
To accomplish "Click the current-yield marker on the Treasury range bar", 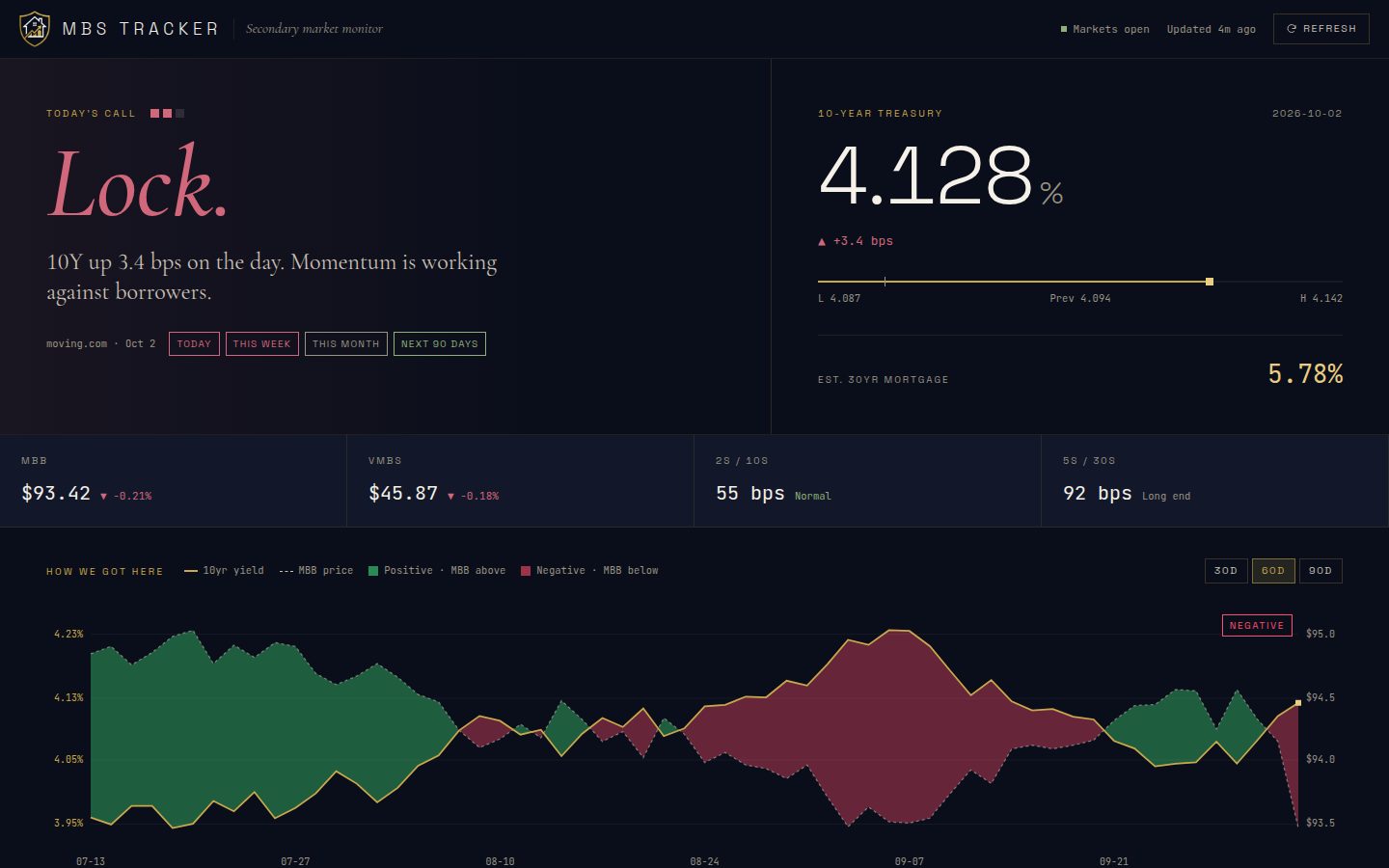I will [x=1210, y=282].
